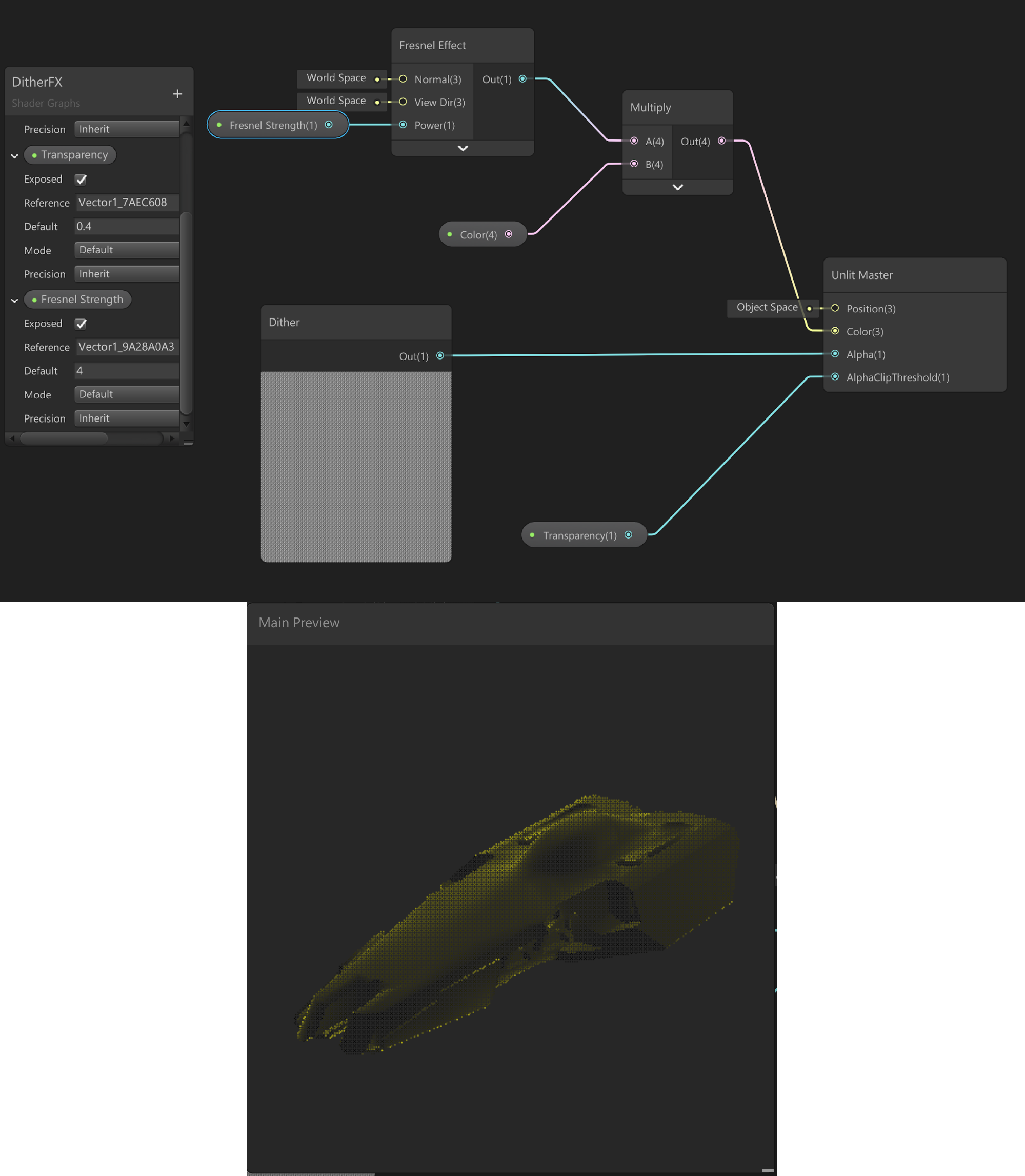Click the Dither node Out(1) port
The height and width of the screenshot is (1176, 1025).
click(440, 356)
